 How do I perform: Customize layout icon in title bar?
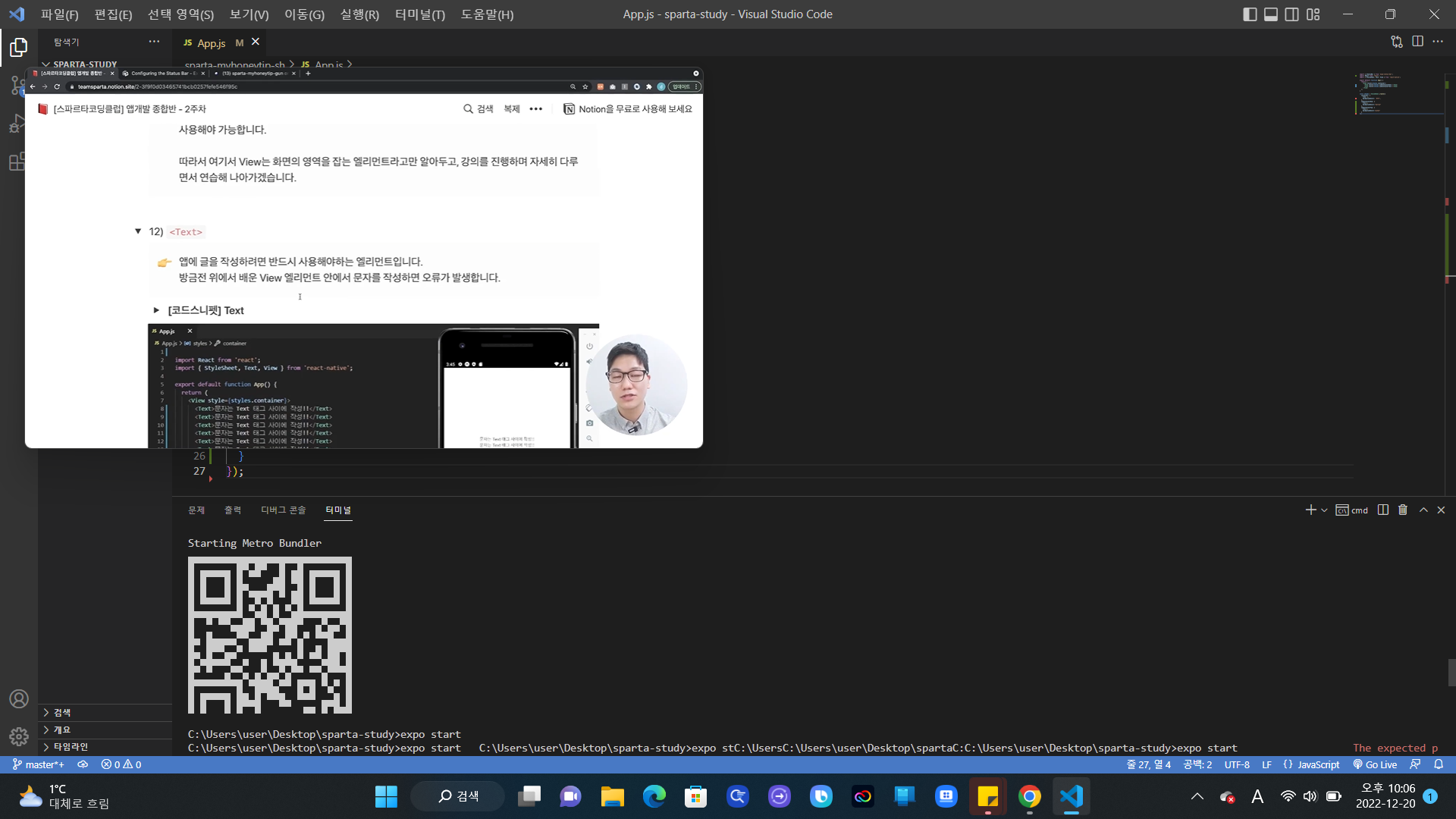point(1313,14)
